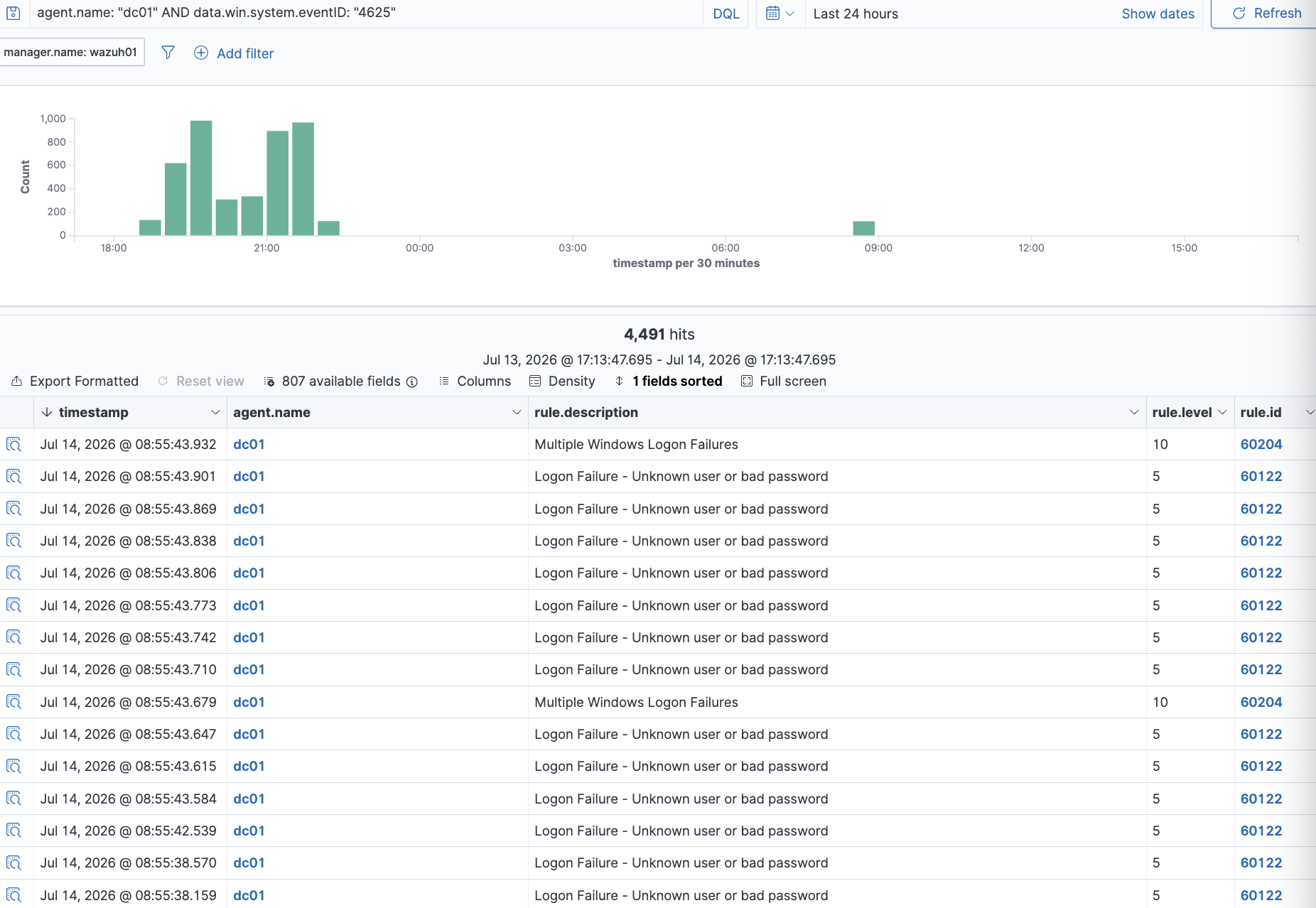The image size is (1316, 908).
Task: Open dc01 agent link in 08:55:43.932 row
Action: pyautogui.click(x=249, y=444)
